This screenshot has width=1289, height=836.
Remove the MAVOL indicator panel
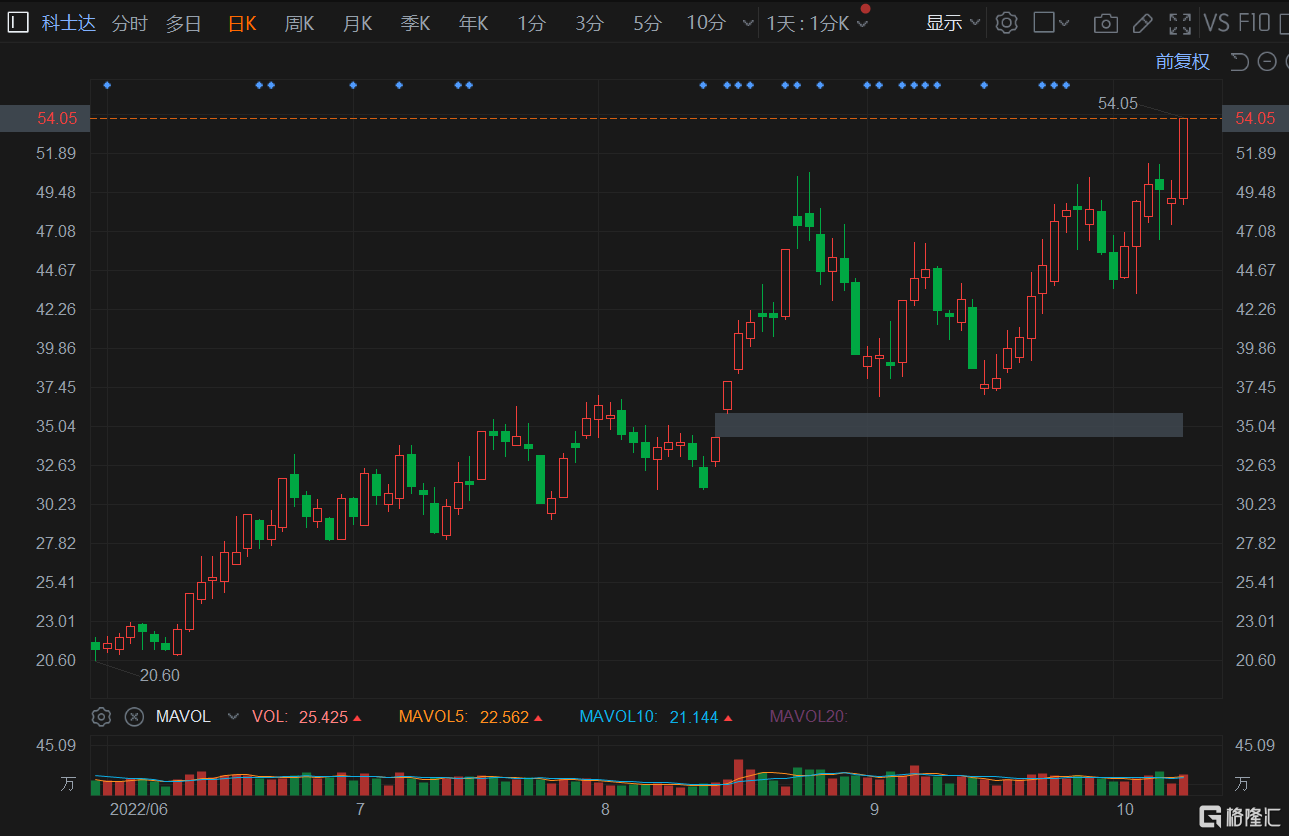click(134, 716)
